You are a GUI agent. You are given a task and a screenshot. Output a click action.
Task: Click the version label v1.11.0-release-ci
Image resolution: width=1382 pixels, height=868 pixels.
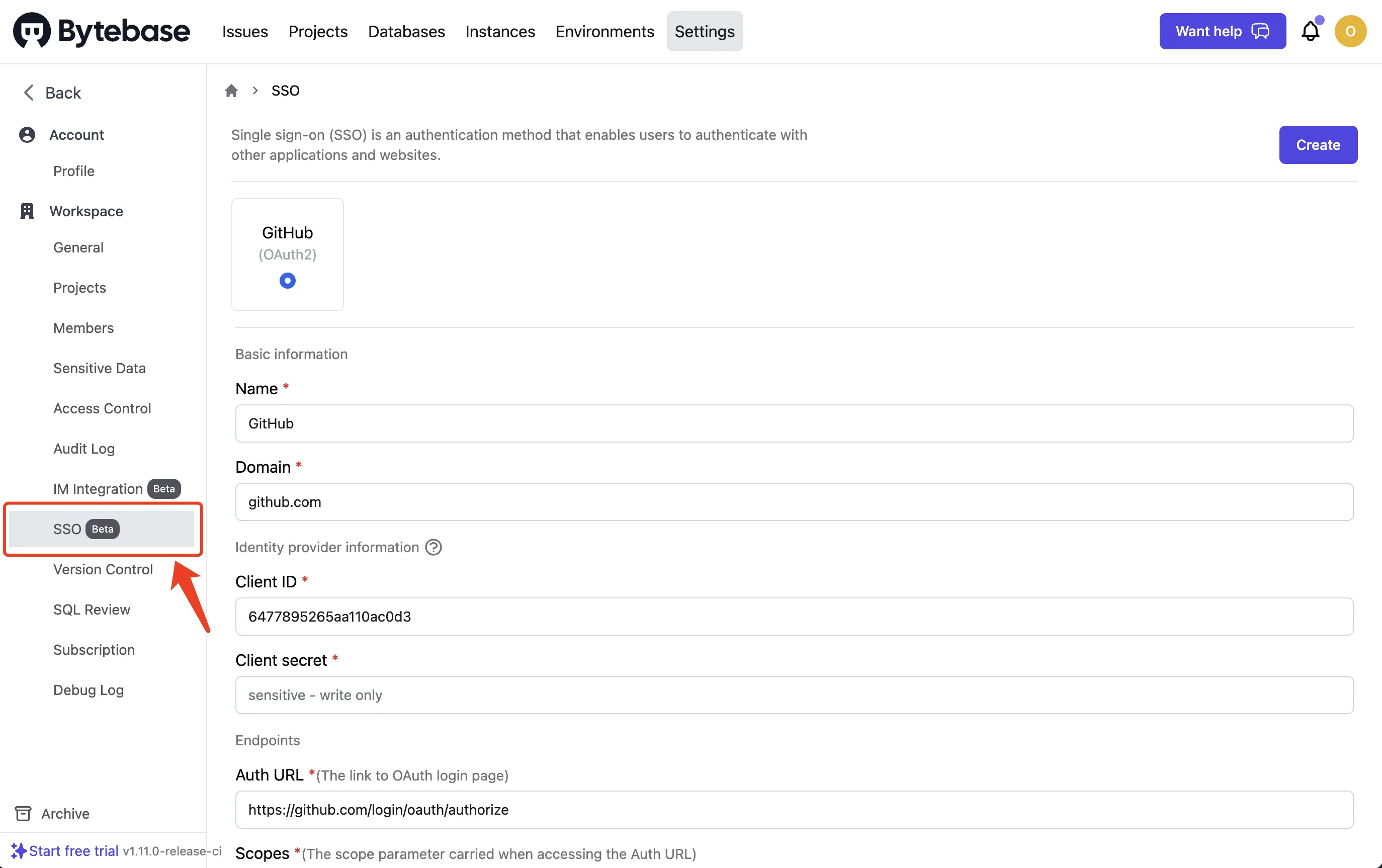[x=171, y=851]
